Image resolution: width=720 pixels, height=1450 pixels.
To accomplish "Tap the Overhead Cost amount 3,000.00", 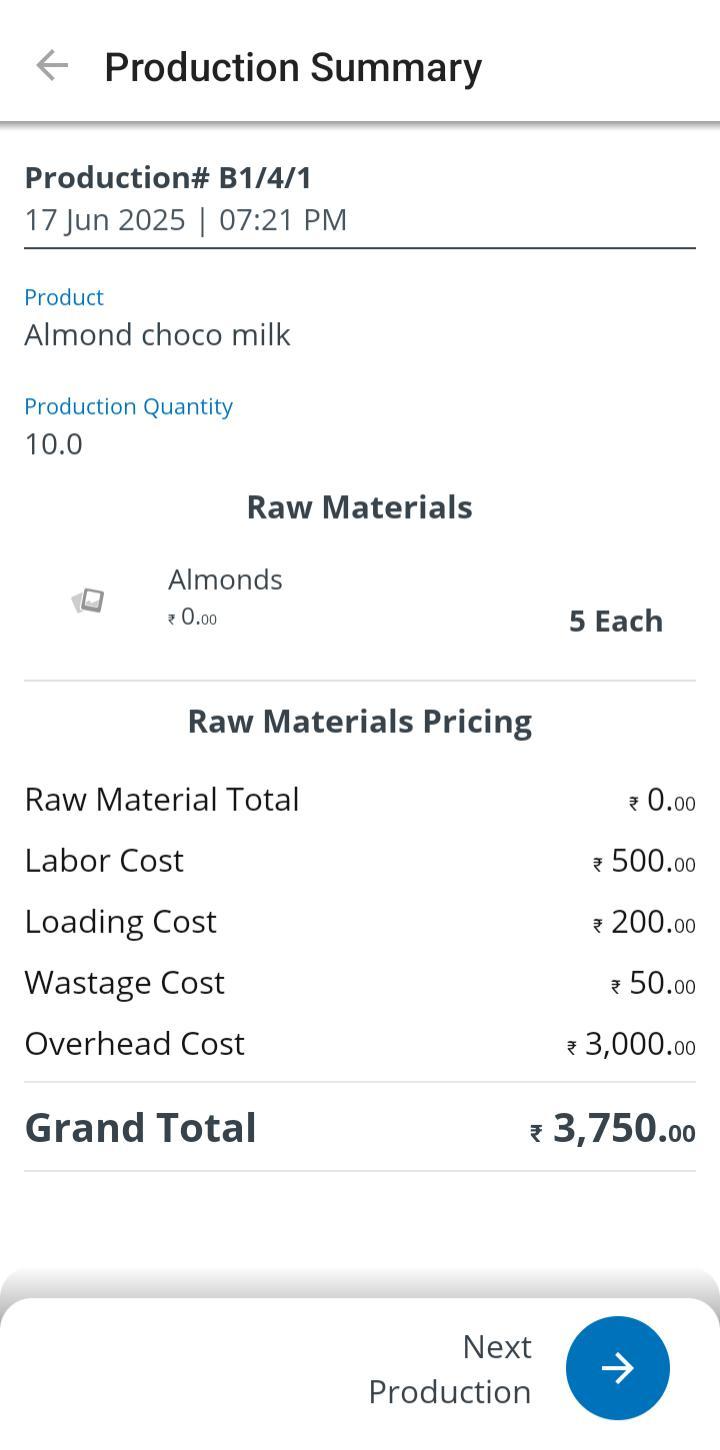I will coord(631,1044).
